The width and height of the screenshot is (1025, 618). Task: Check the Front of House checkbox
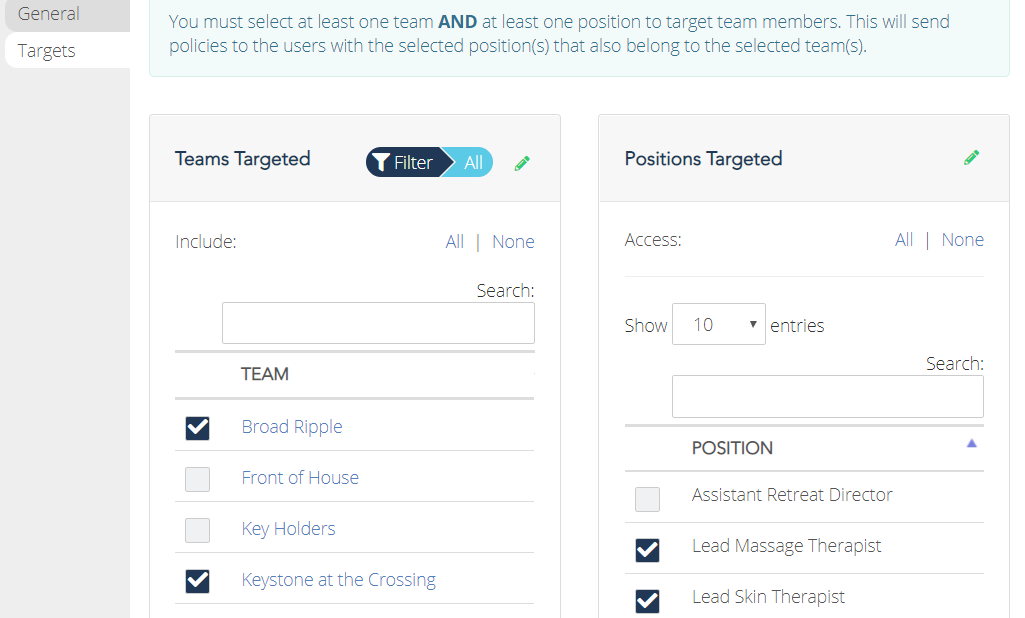197,479
